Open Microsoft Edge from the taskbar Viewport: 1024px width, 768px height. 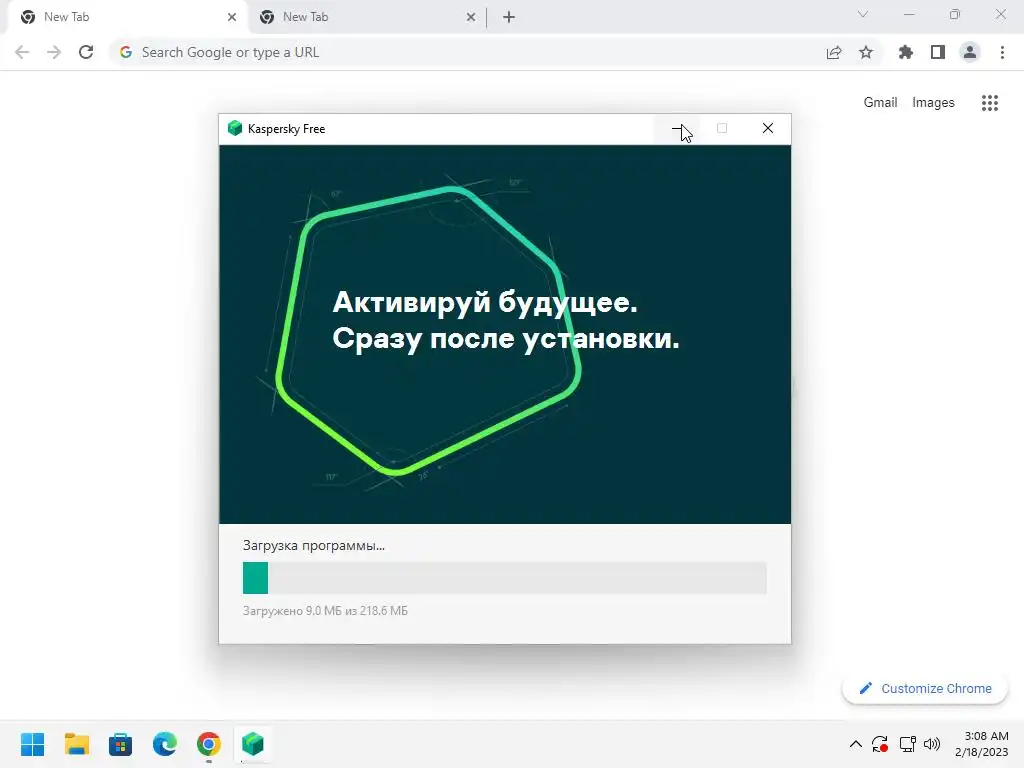click(x=165, y=744)
